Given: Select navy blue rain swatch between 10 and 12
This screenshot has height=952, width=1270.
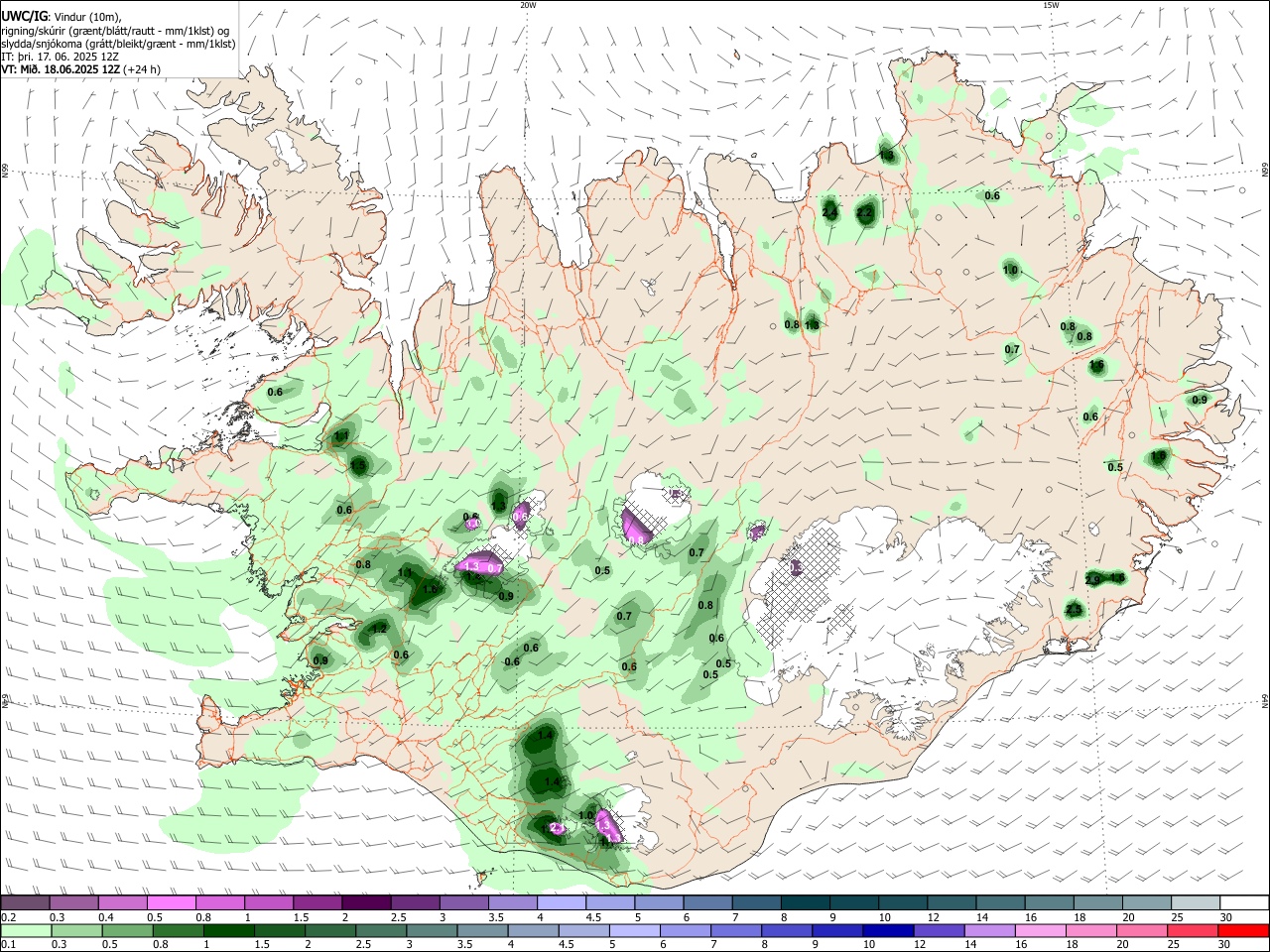Looking at the screenshot, I should pyautogui.click(x=888, y=930).
